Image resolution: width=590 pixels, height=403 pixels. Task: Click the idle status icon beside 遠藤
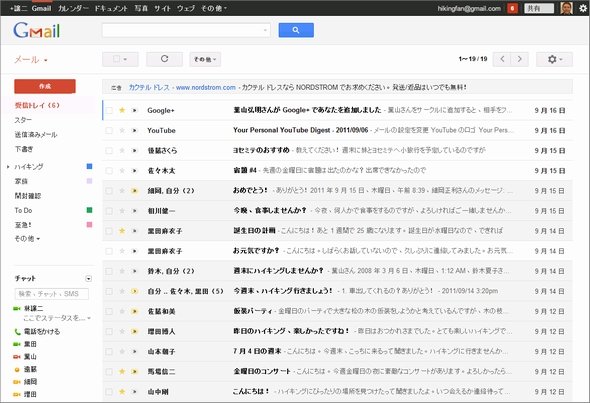pos(17,370)
